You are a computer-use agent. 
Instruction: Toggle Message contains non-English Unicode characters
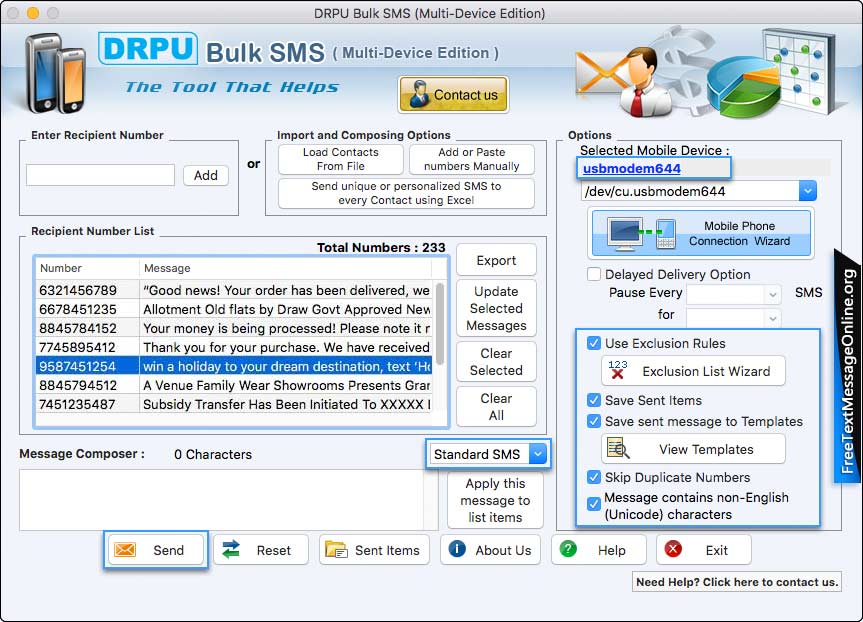tap(594, 504)
